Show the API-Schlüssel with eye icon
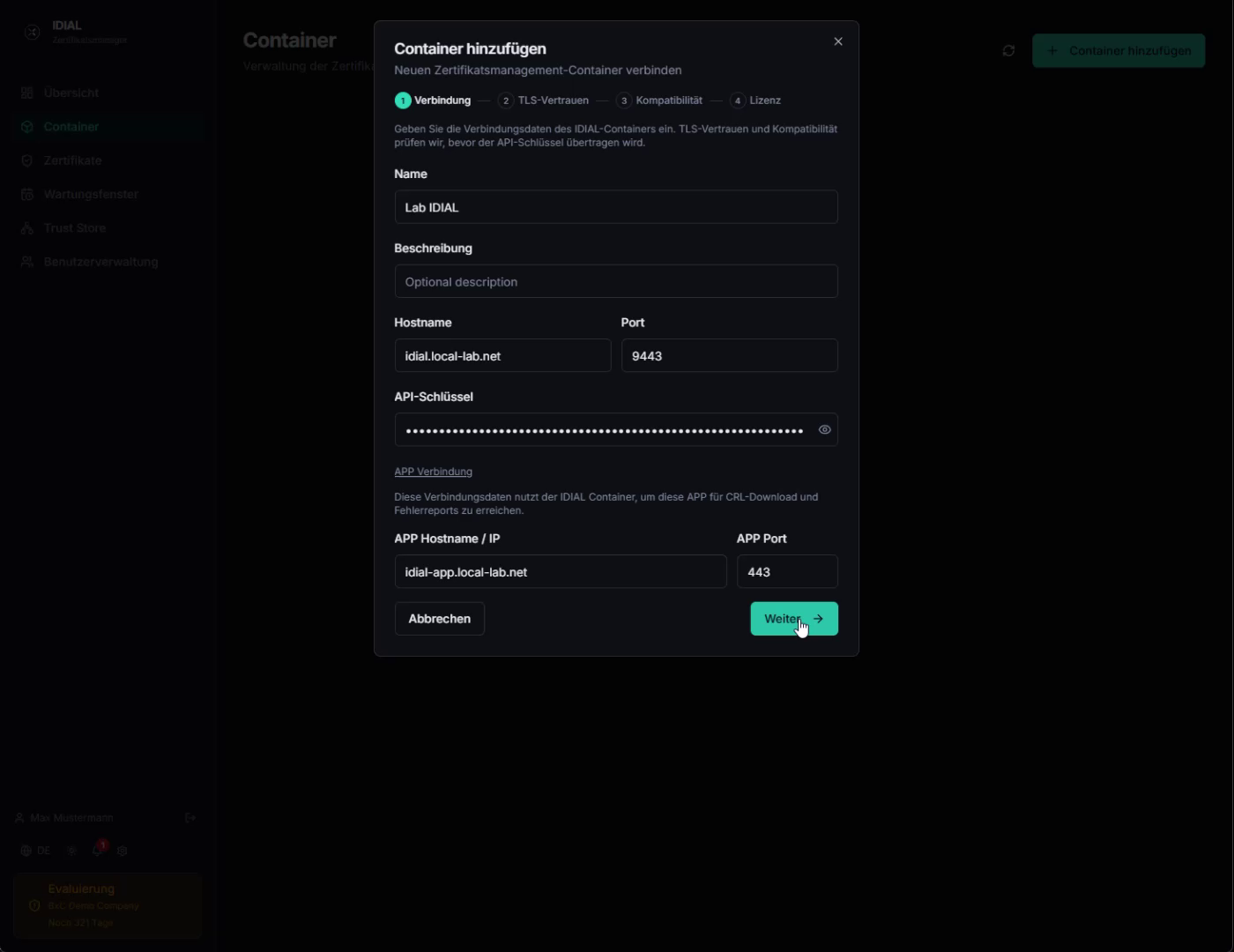 (825, 430)
